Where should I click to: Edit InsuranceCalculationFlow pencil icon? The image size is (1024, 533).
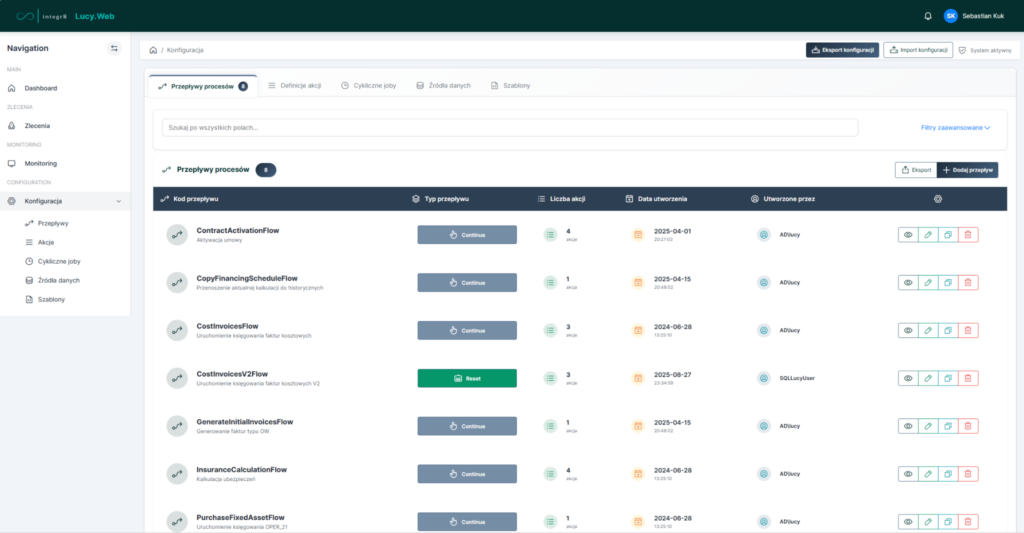[928, 474]
